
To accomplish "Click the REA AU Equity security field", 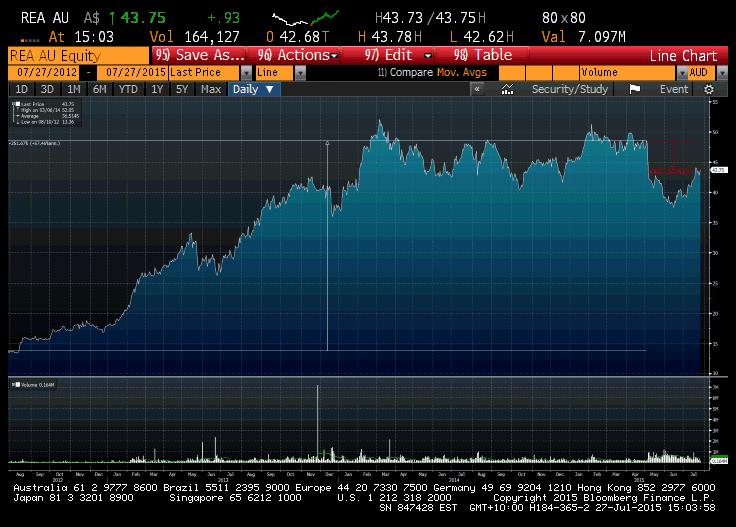I will [x=78, y=56].
